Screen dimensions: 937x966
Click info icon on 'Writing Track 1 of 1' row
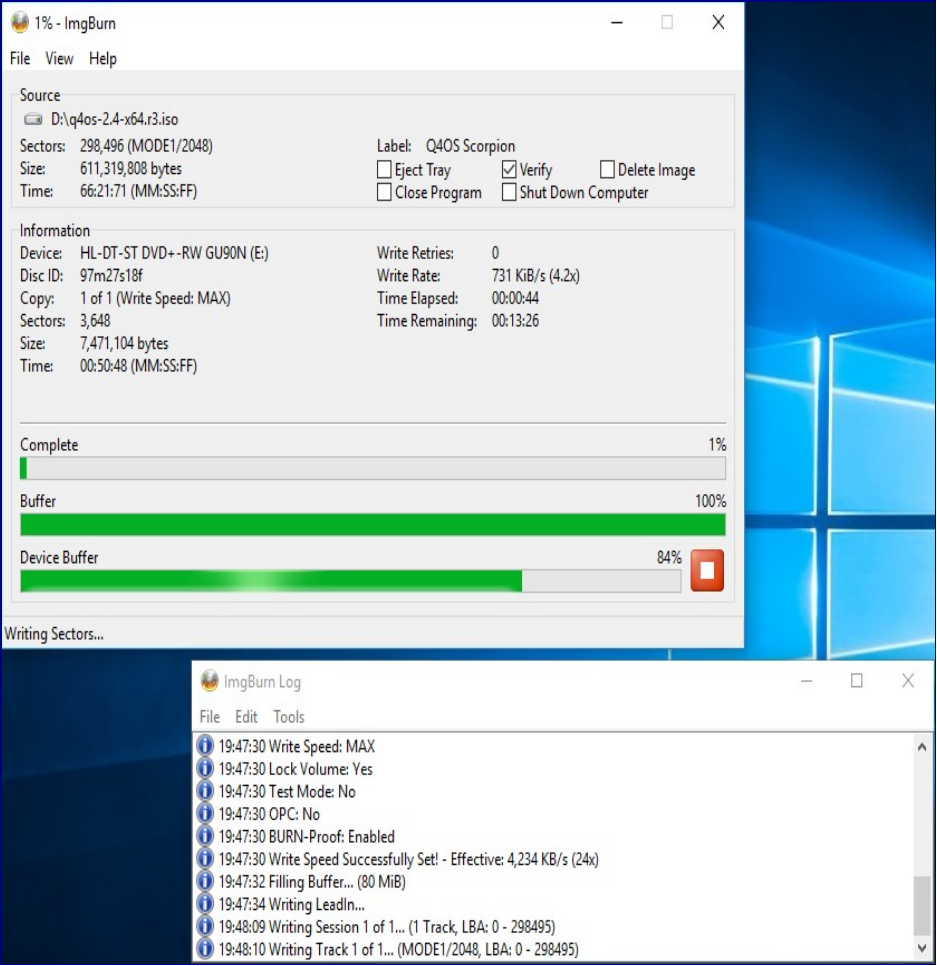tap(205, 949)
